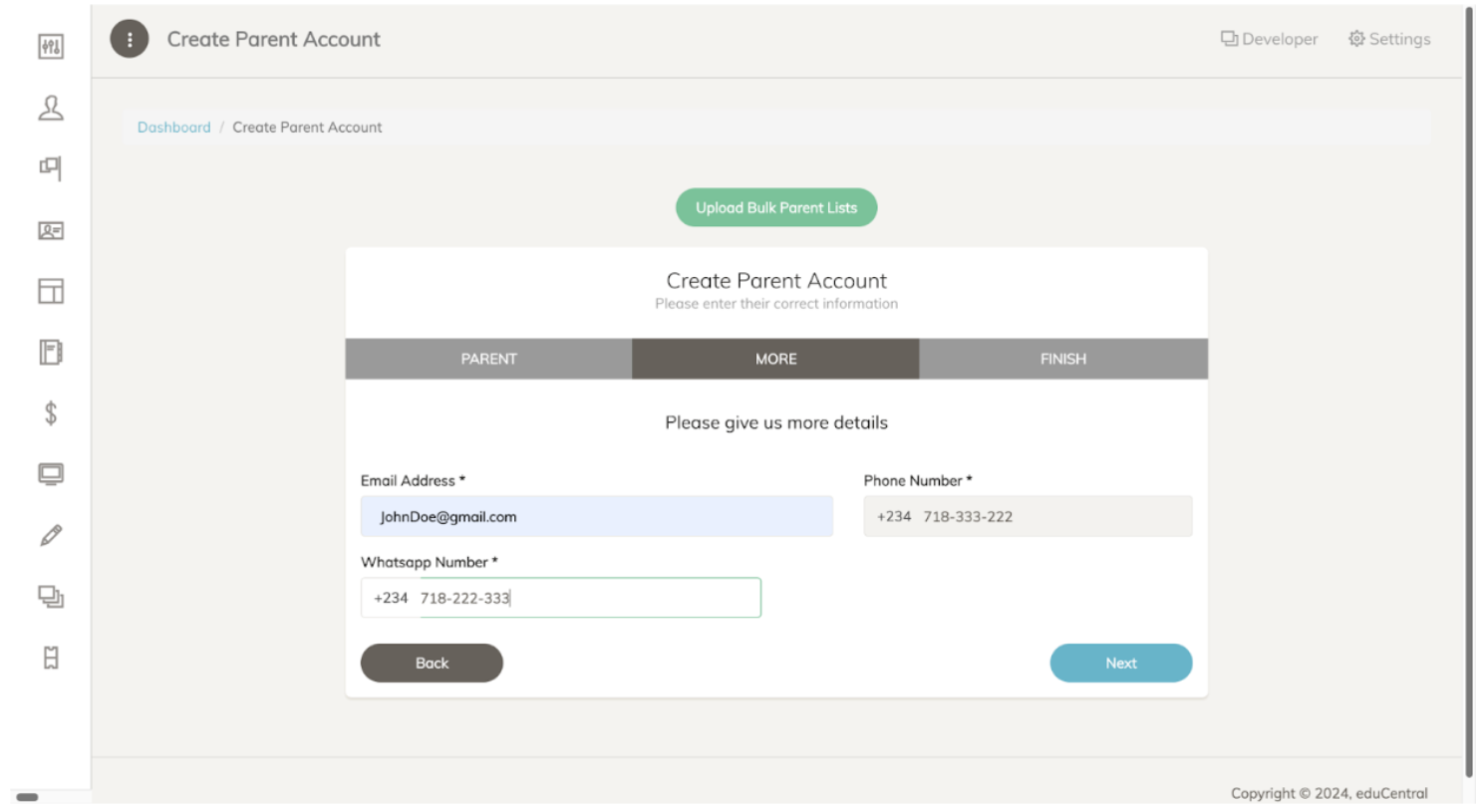Image resolution: width=1477 pixels, height=812 pixels.
Task: Click the Next button
Action: tap(1120, 663)
